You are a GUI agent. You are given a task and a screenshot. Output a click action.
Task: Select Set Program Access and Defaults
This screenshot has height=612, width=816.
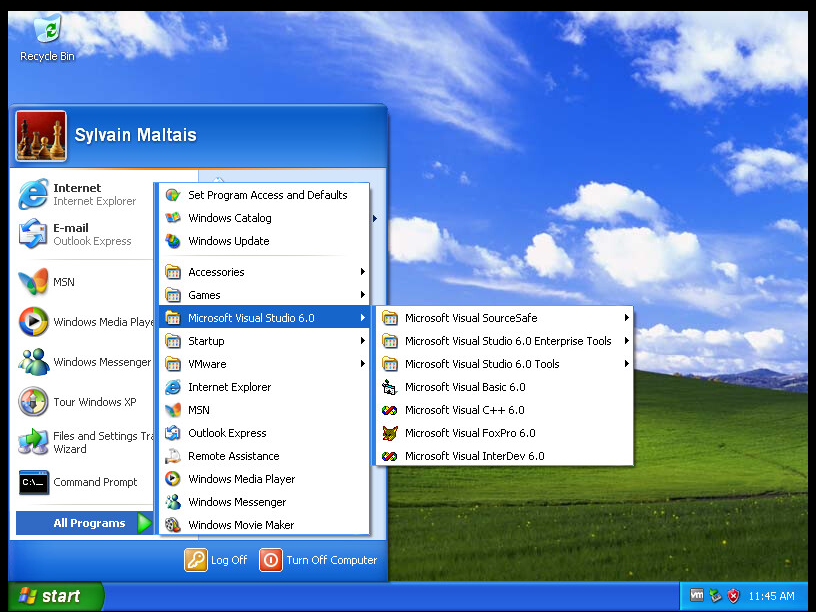267,195
